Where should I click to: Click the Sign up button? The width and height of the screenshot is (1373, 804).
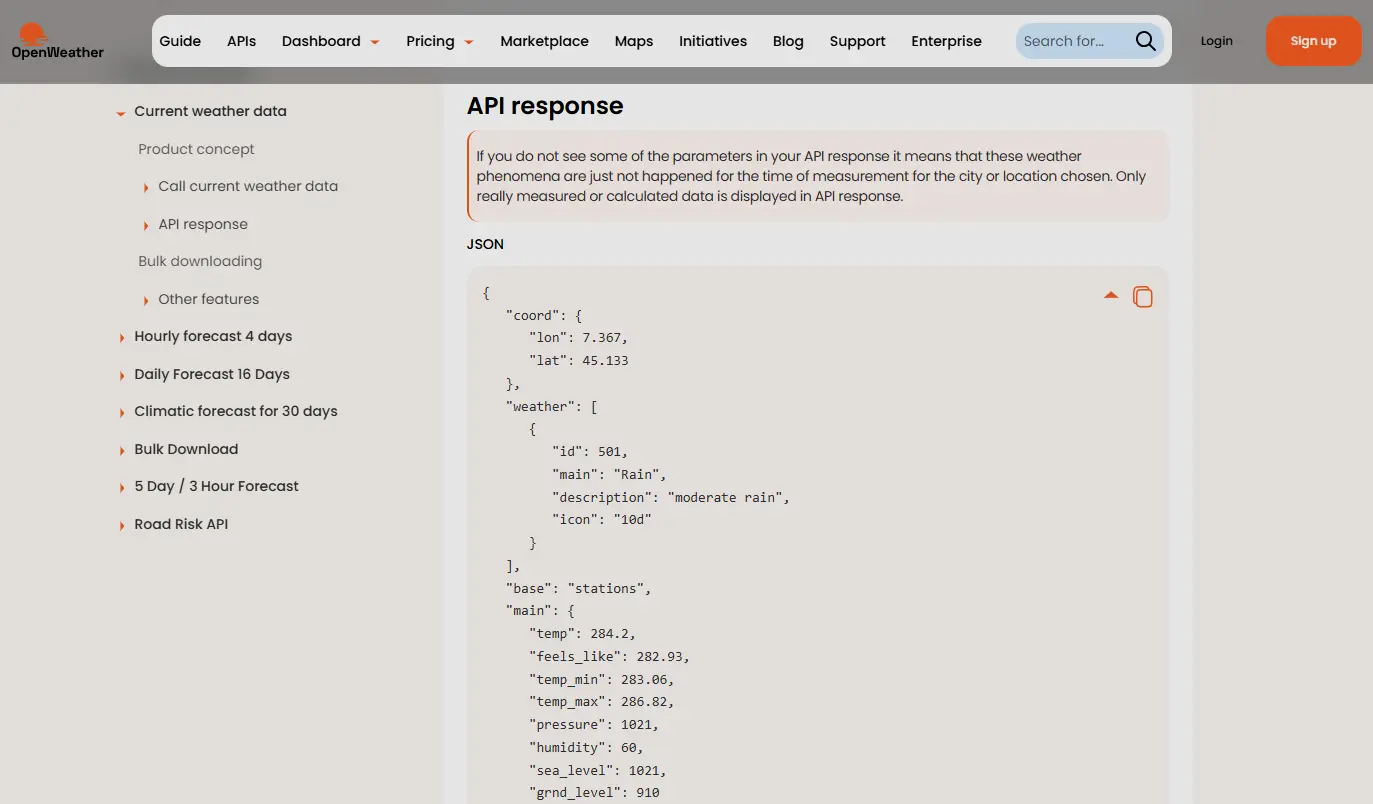[x=1312, y=41]
